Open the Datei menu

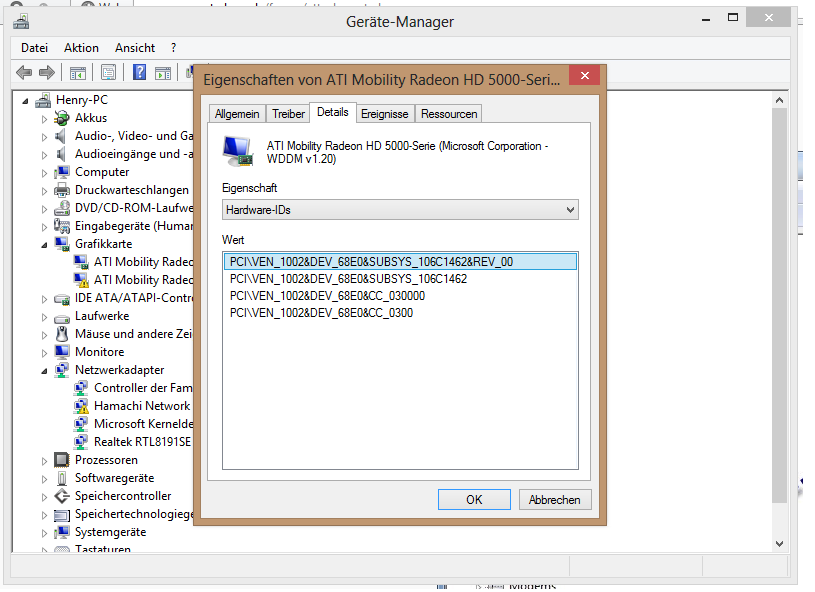[34, 48]
